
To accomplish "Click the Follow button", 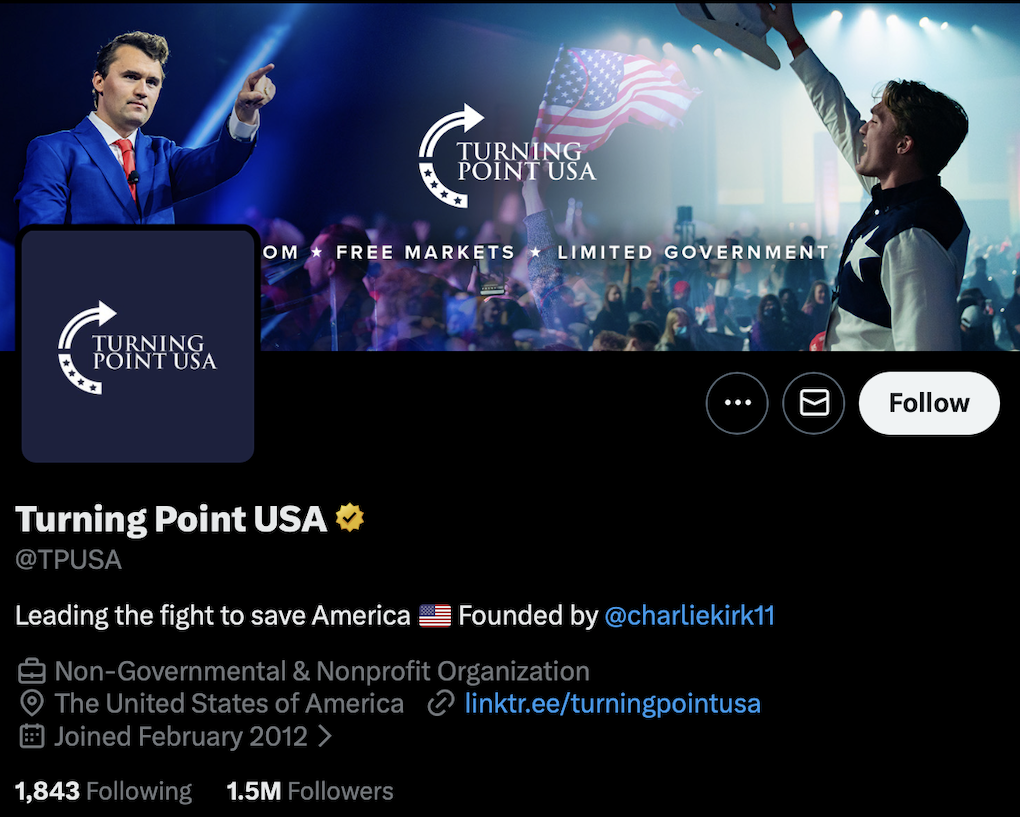I will click(x=928, y=403).
